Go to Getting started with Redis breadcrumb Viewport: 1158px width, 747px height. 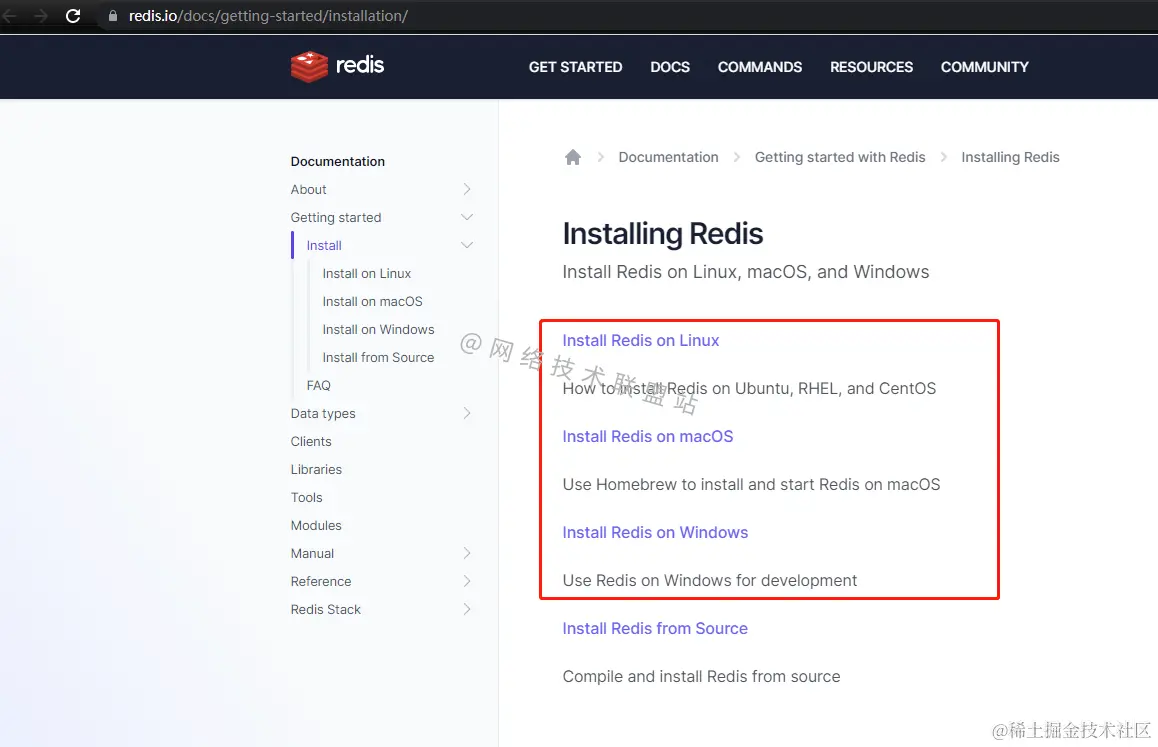tap(840, 157)
